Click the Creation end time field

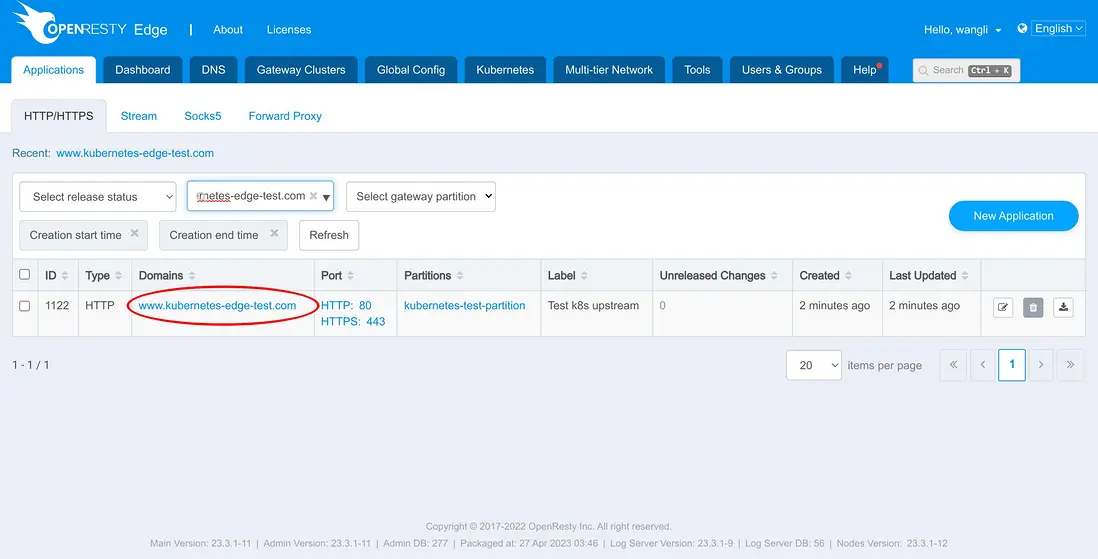click(223, 235)
